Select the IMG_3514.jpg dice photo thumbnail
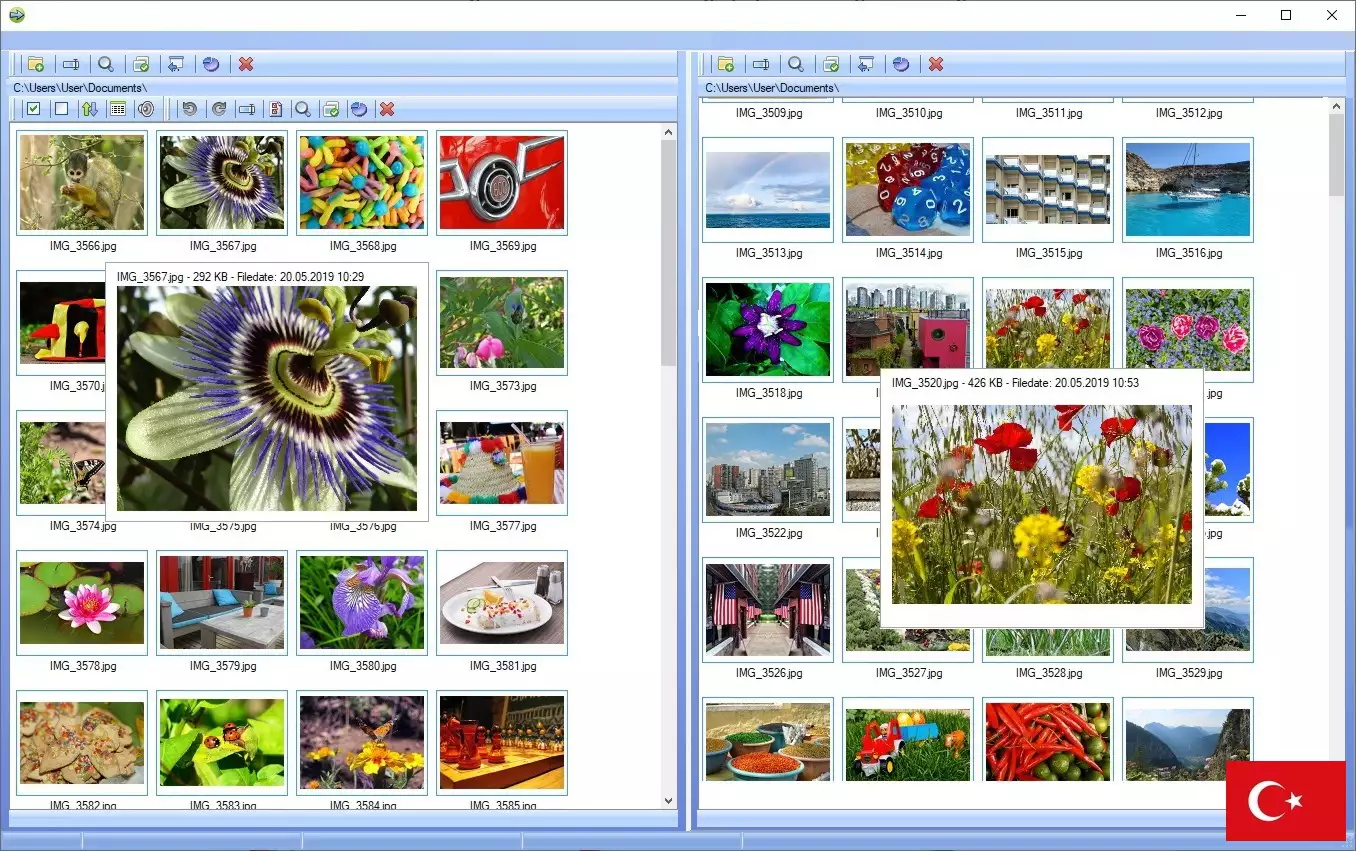 point(907,190)
